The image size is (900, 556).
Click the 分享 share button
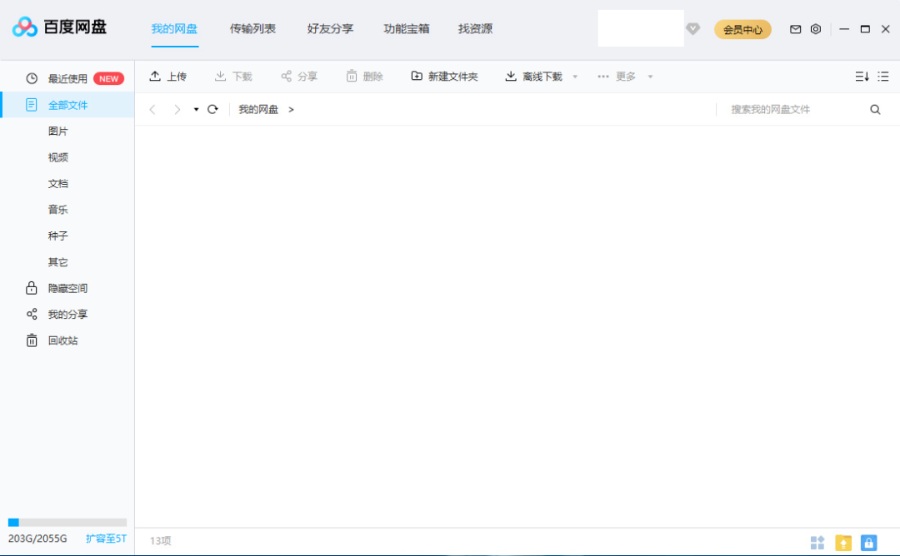click(299, 76)
